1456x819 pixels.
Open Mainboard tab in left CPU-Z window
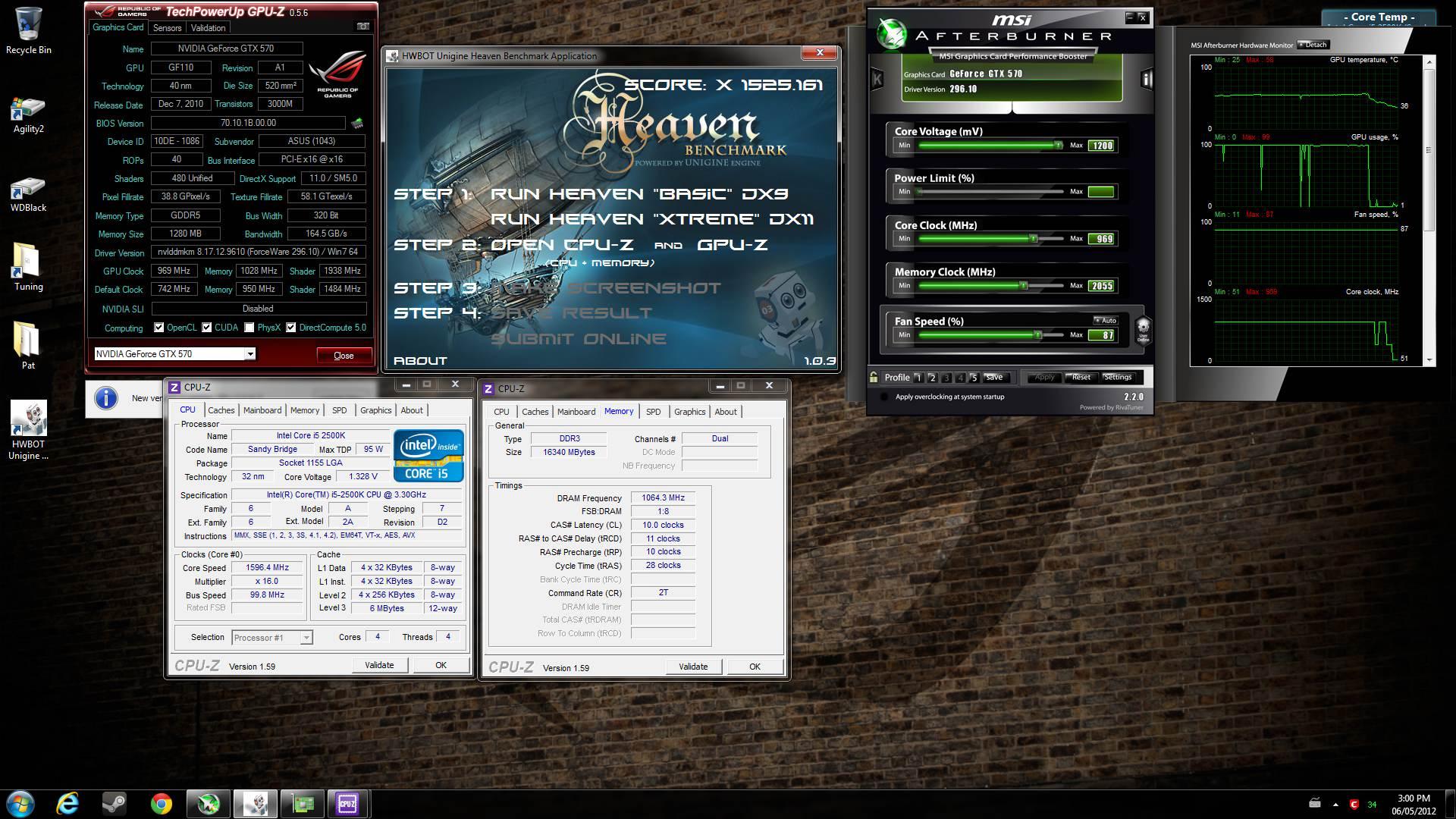coord(262,410)
